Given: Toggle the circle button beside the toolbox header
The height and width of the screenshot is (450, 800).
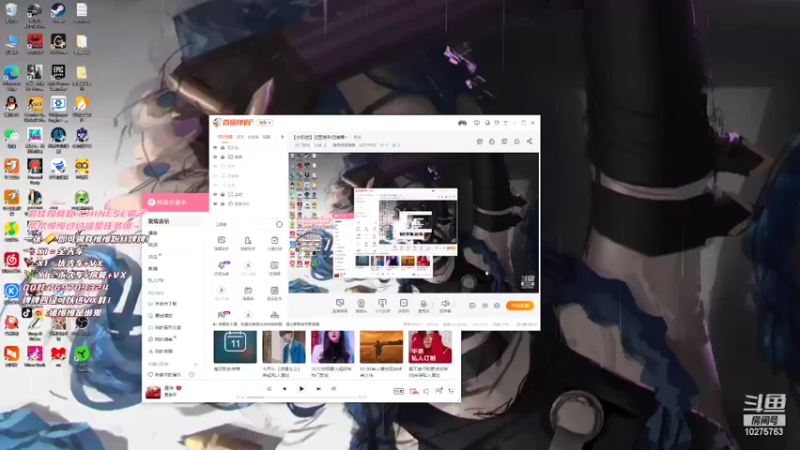Looking at the screenshot, I should (x=279, y=224).
